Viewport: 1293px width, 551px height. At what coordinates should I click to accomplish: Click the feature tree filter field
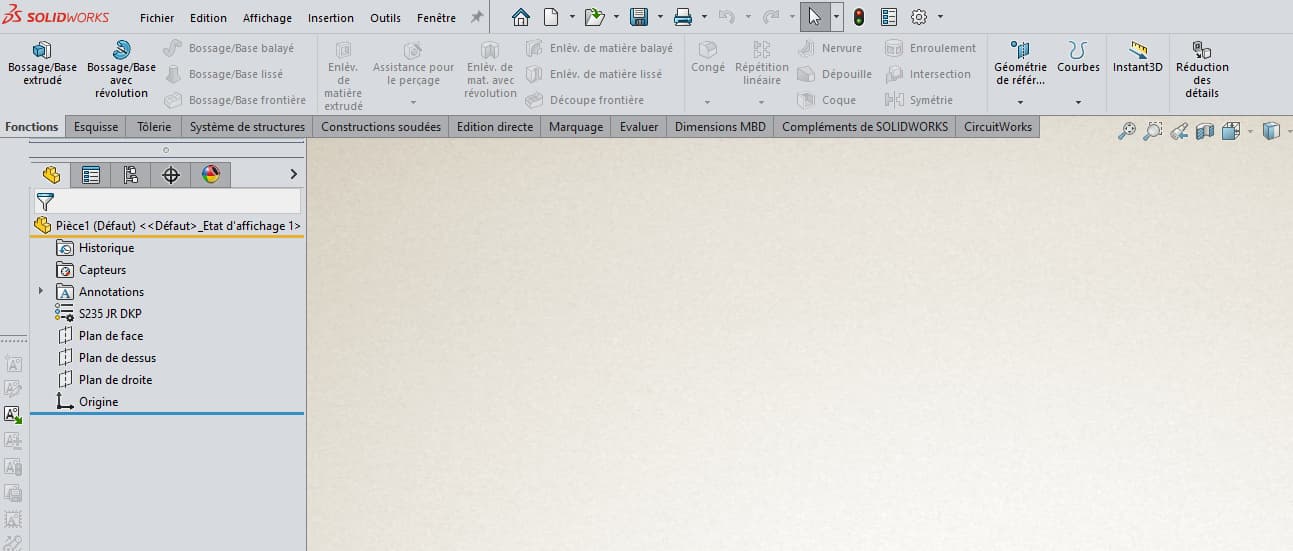tap(177, 201)
